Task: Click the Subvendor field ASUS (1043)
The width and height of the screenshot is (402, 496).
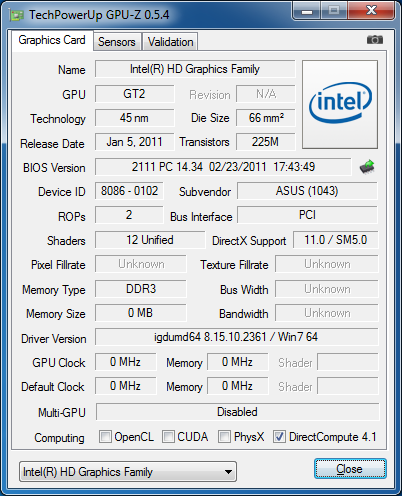Action: coord(307,191)
